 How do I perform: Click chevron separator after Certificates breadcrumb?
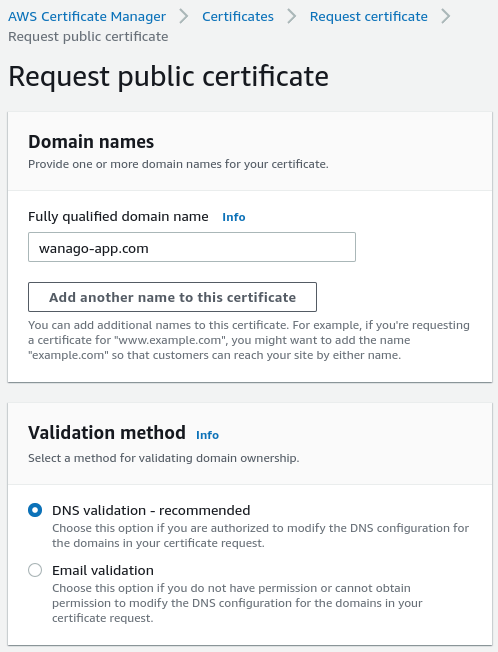pyautogui.click(x=292, y=17)
